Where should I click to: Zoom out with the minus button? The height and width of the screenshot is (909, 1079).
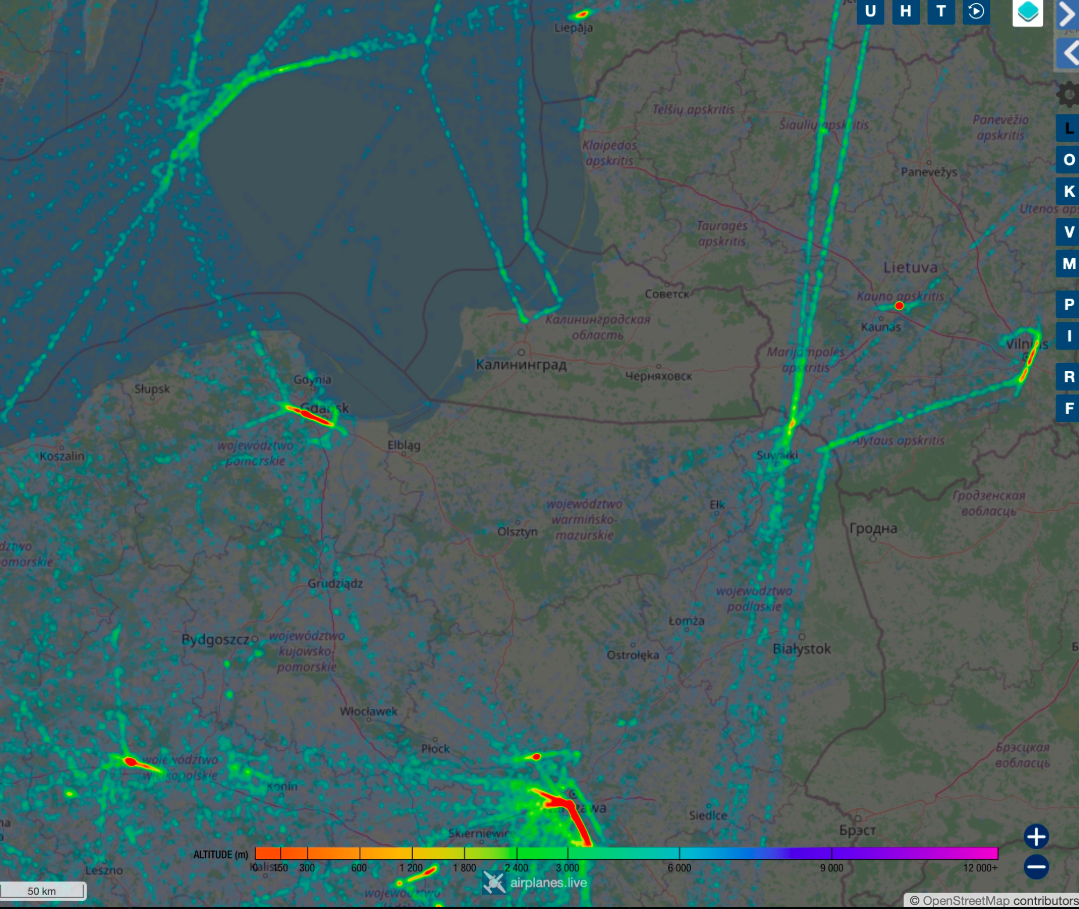1036,866
